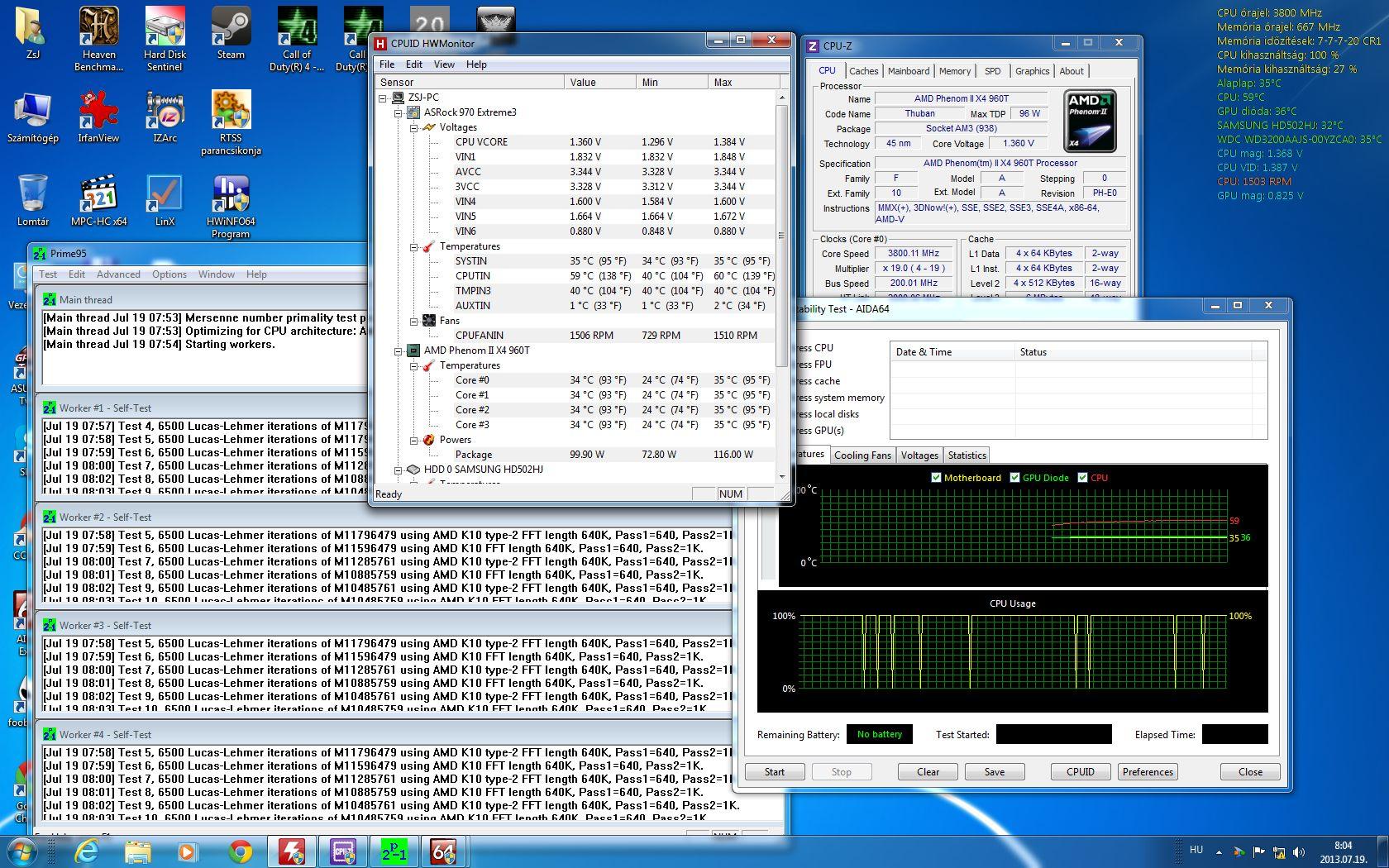1389x868 pixels.
Task: Collapse ASRock 970 Extreme3 node
Action: pyautogui.click(x=399, y=112)
